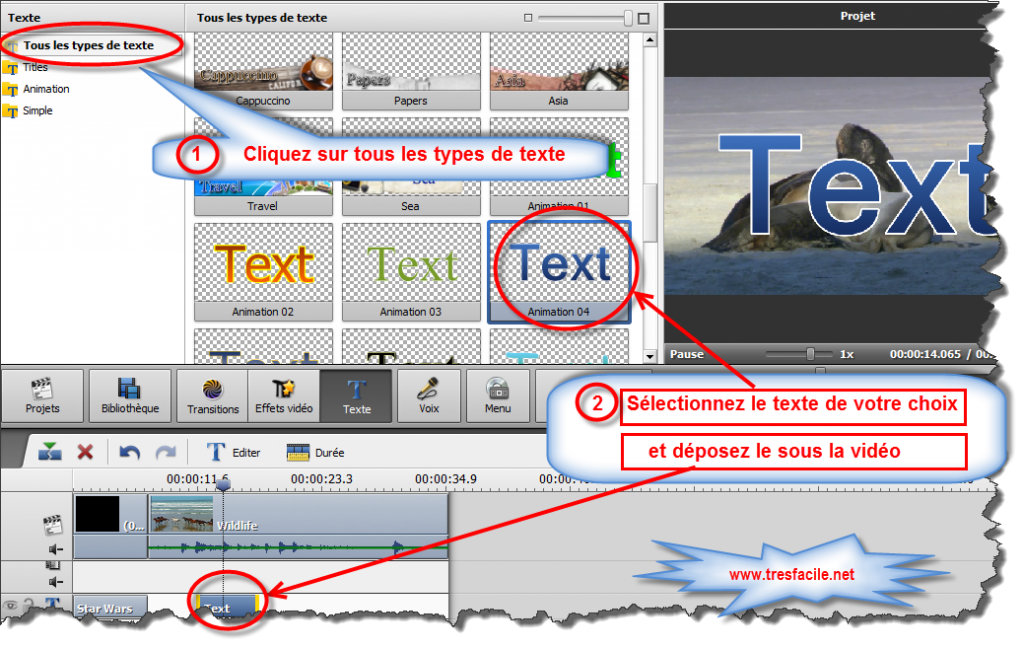Viewport: 1024px width, 648px height.
Task: Select the Bibliothèque icon
Action: [x=131, y=394]
